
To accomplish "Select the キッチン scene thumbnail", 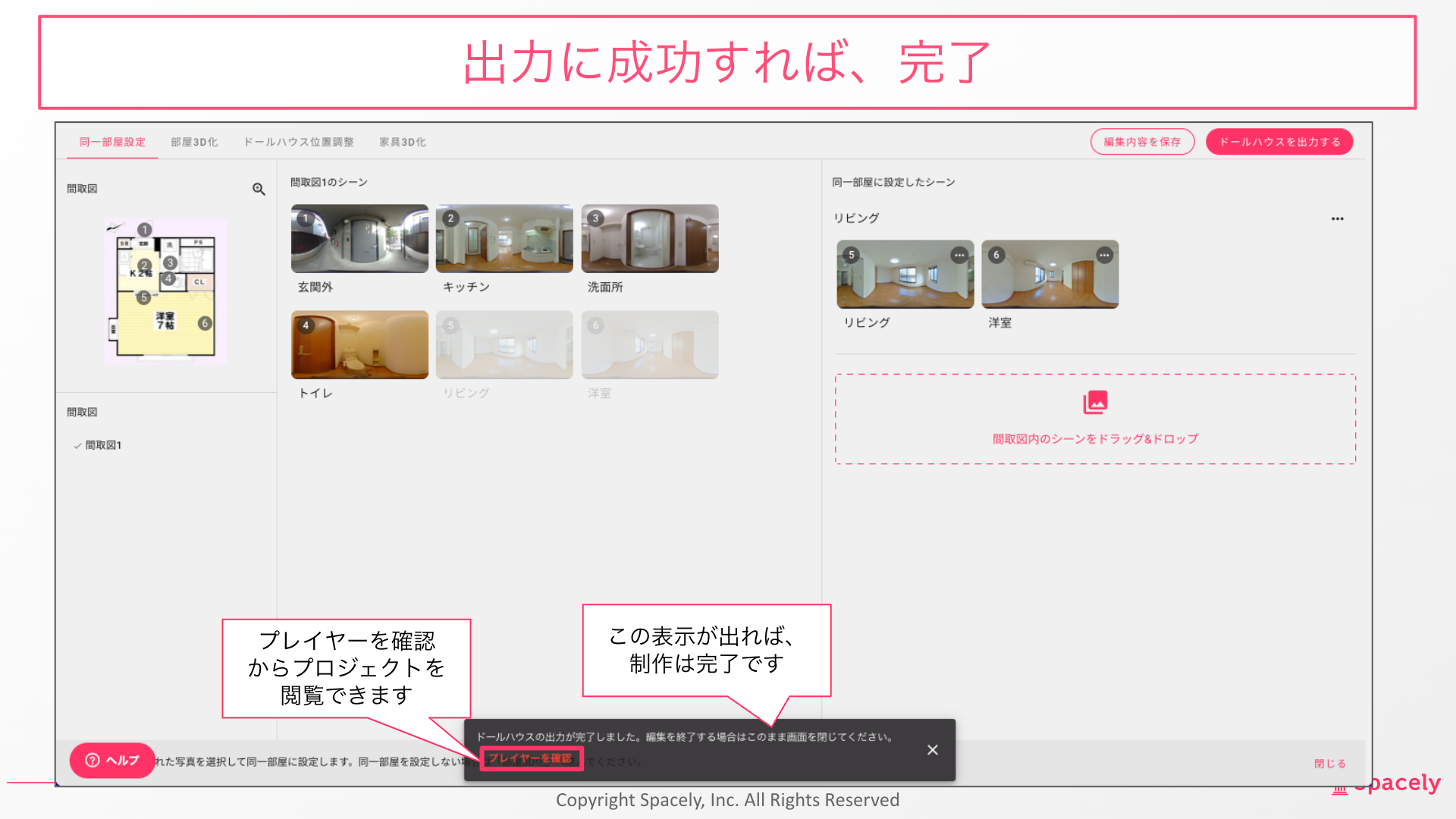I will [x=504, y=238].
